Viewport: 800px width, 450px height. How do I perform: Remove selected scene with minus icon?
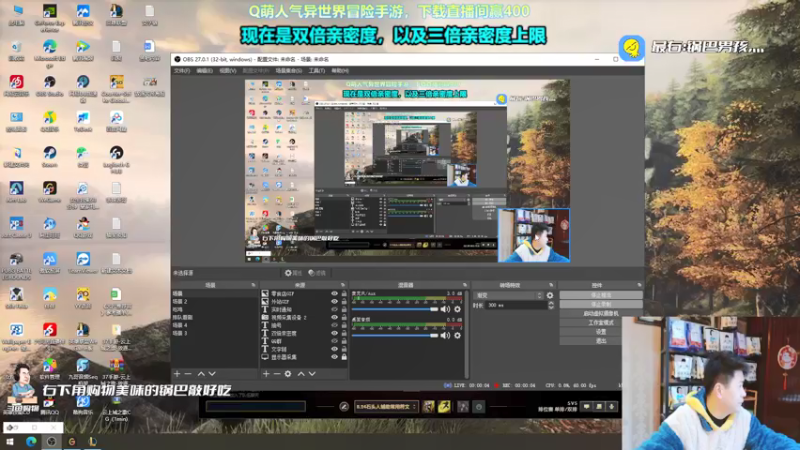[x=188, y=374]
